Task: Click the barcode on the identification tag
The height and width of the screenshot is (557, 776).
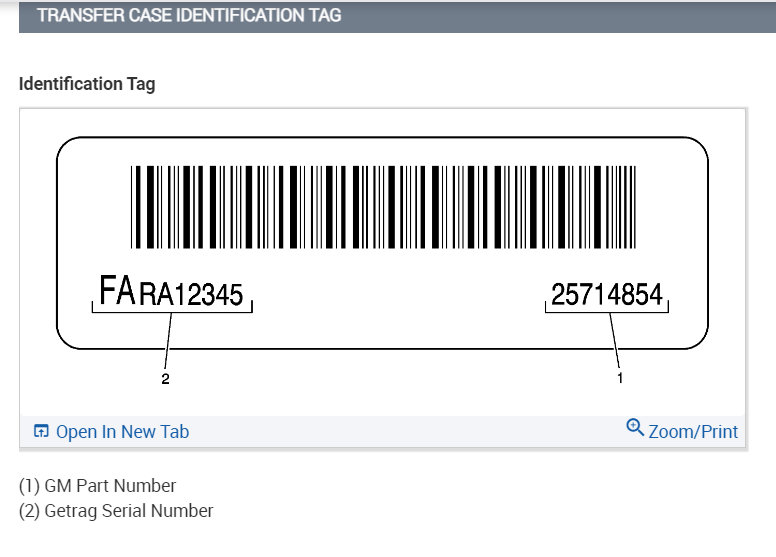Action: 382,206
